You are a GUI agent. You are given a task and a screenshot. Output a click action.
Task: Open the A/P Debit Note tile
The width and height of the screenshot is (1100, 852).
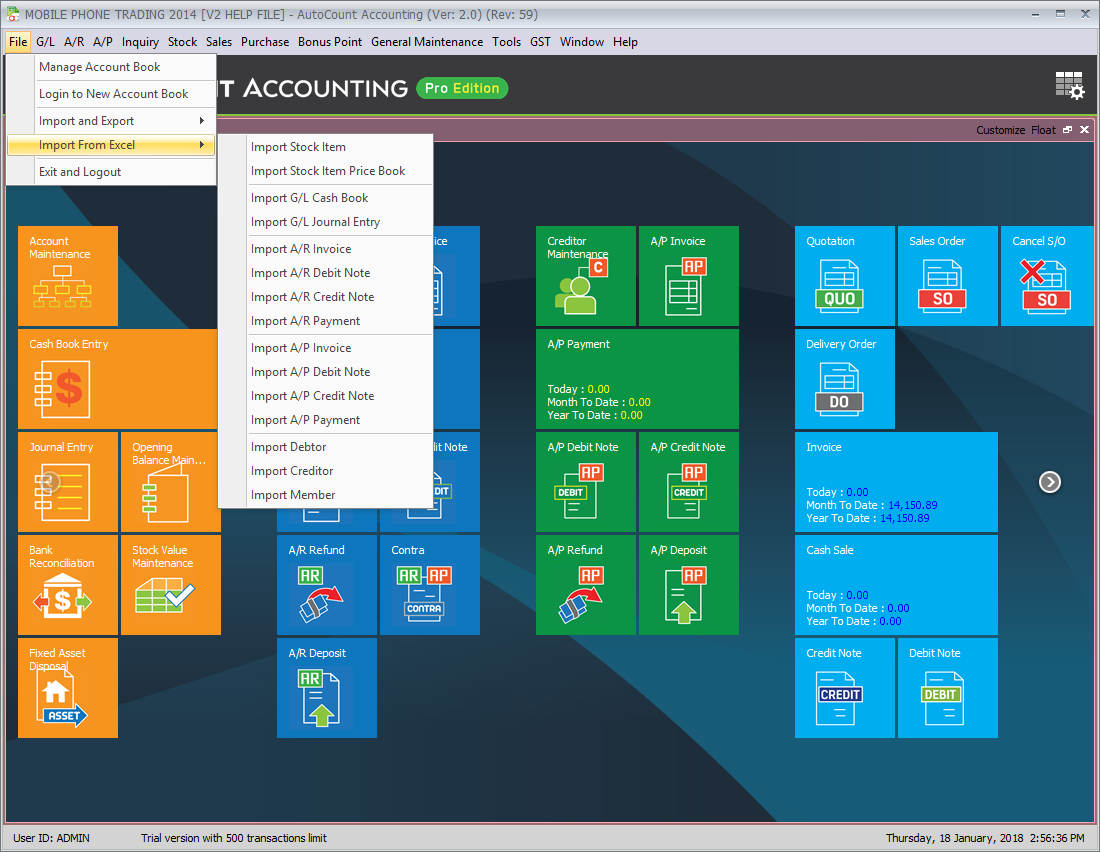(586, 482)
